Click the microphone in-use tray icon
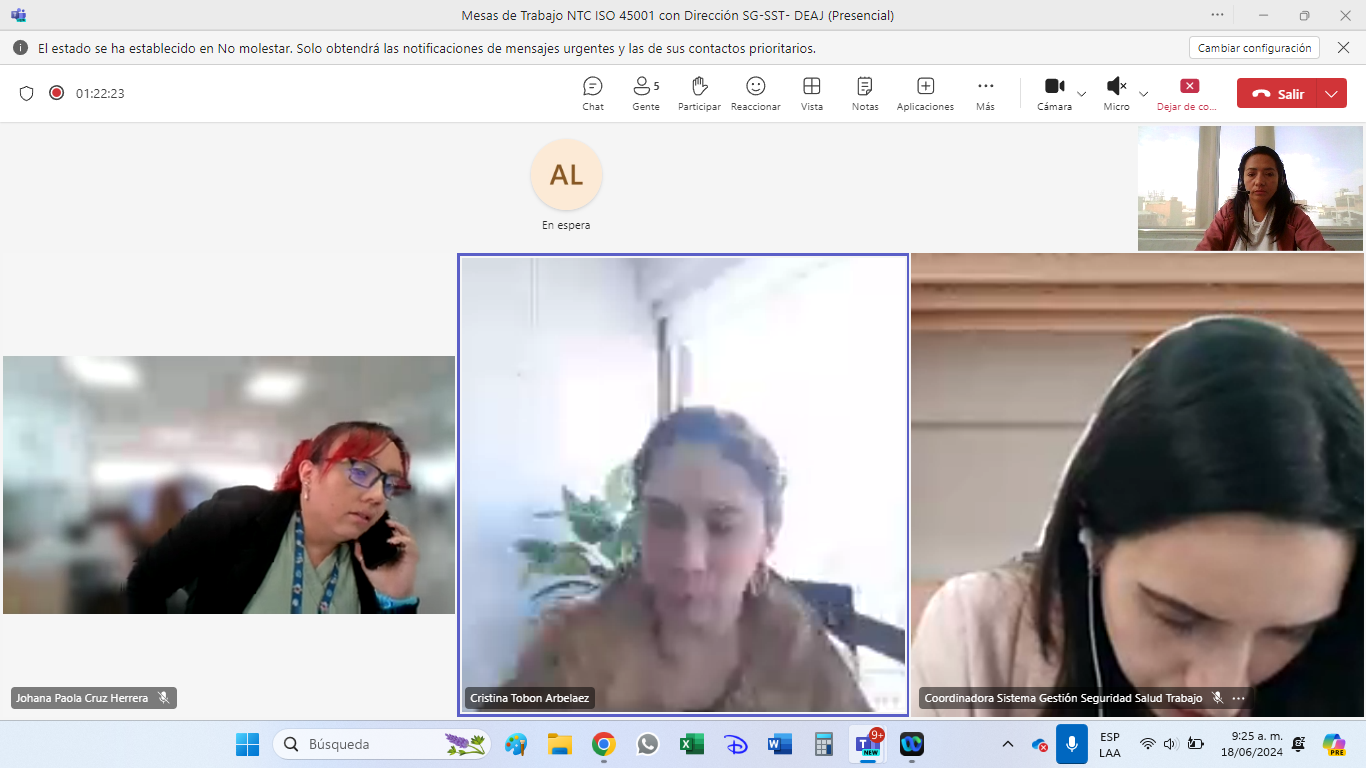1366x768 pixels. 1072,744
